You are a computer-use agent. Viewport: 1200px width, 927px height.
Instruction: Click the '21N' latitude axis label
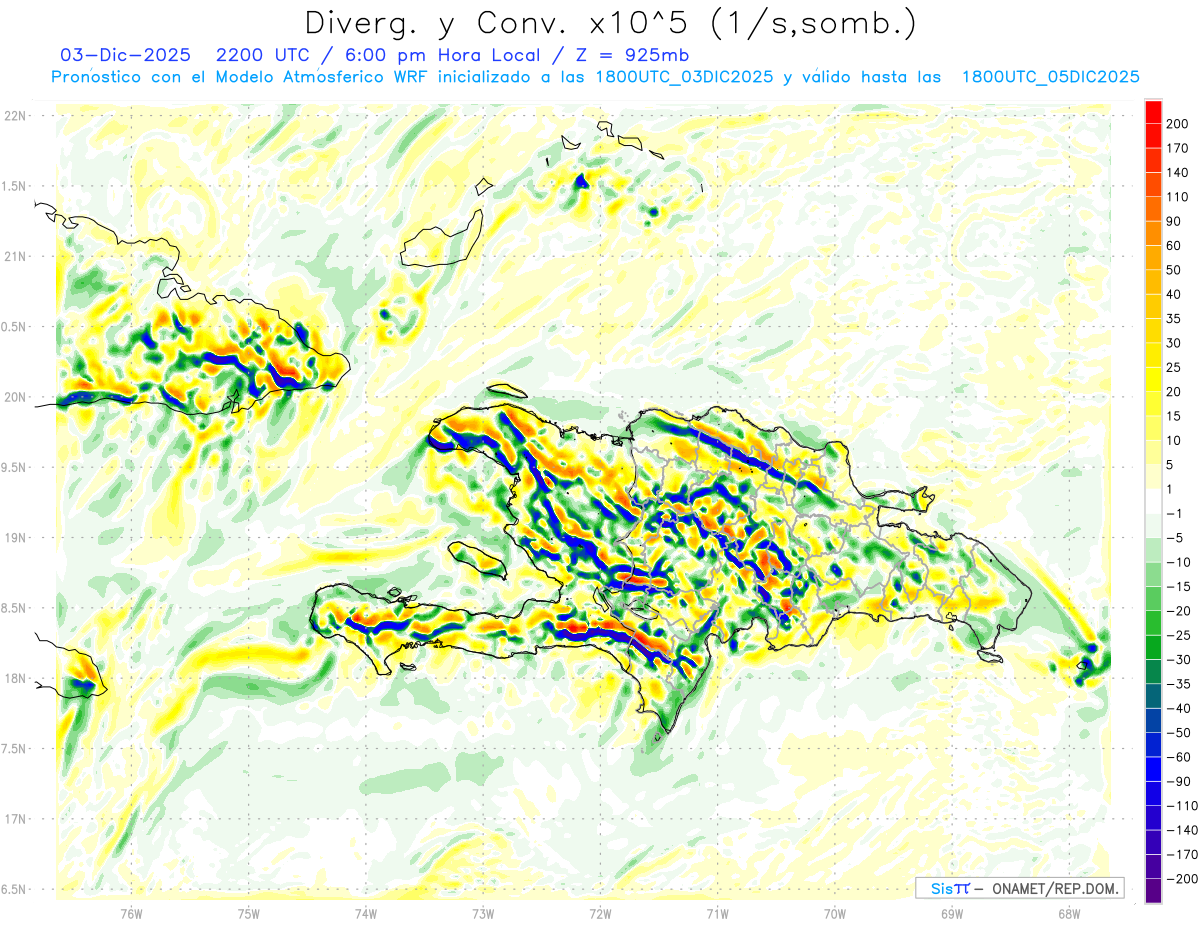click(x=13, y=256)
